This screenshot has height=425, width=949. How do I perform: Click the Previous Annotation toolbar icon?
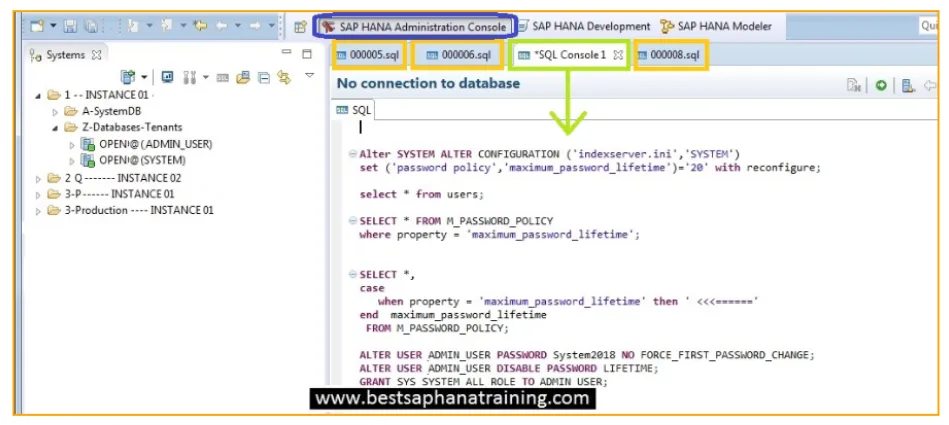click(x=166, y=26)
